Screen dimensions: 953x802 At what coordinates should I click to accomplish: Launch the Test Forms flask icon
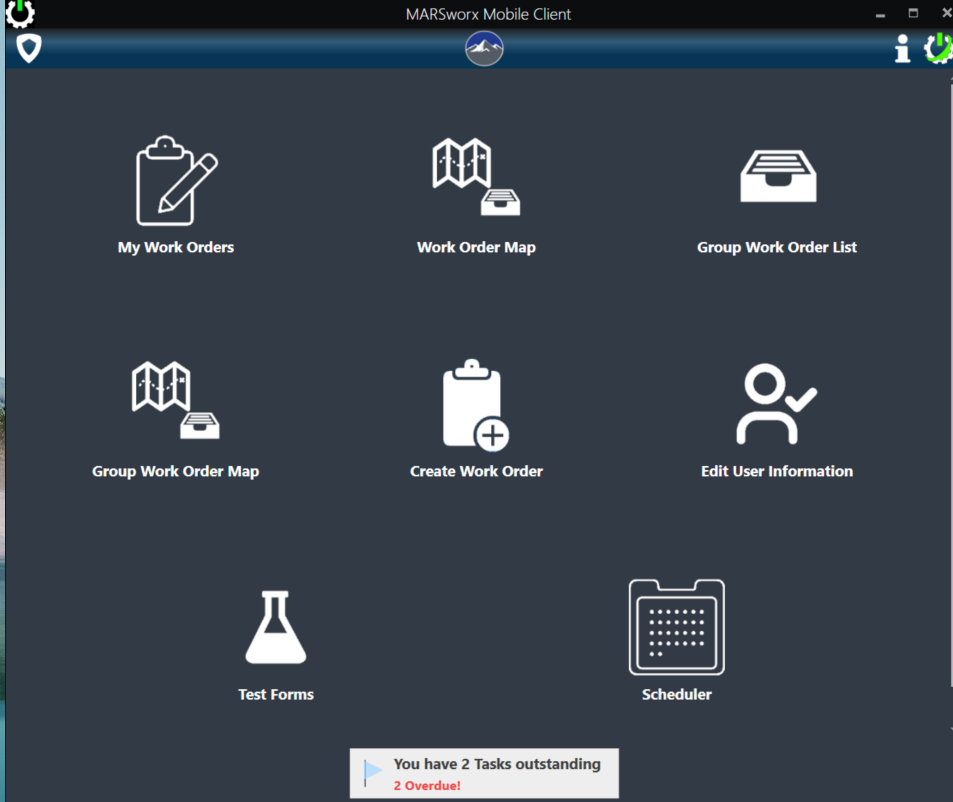[276, 627]
